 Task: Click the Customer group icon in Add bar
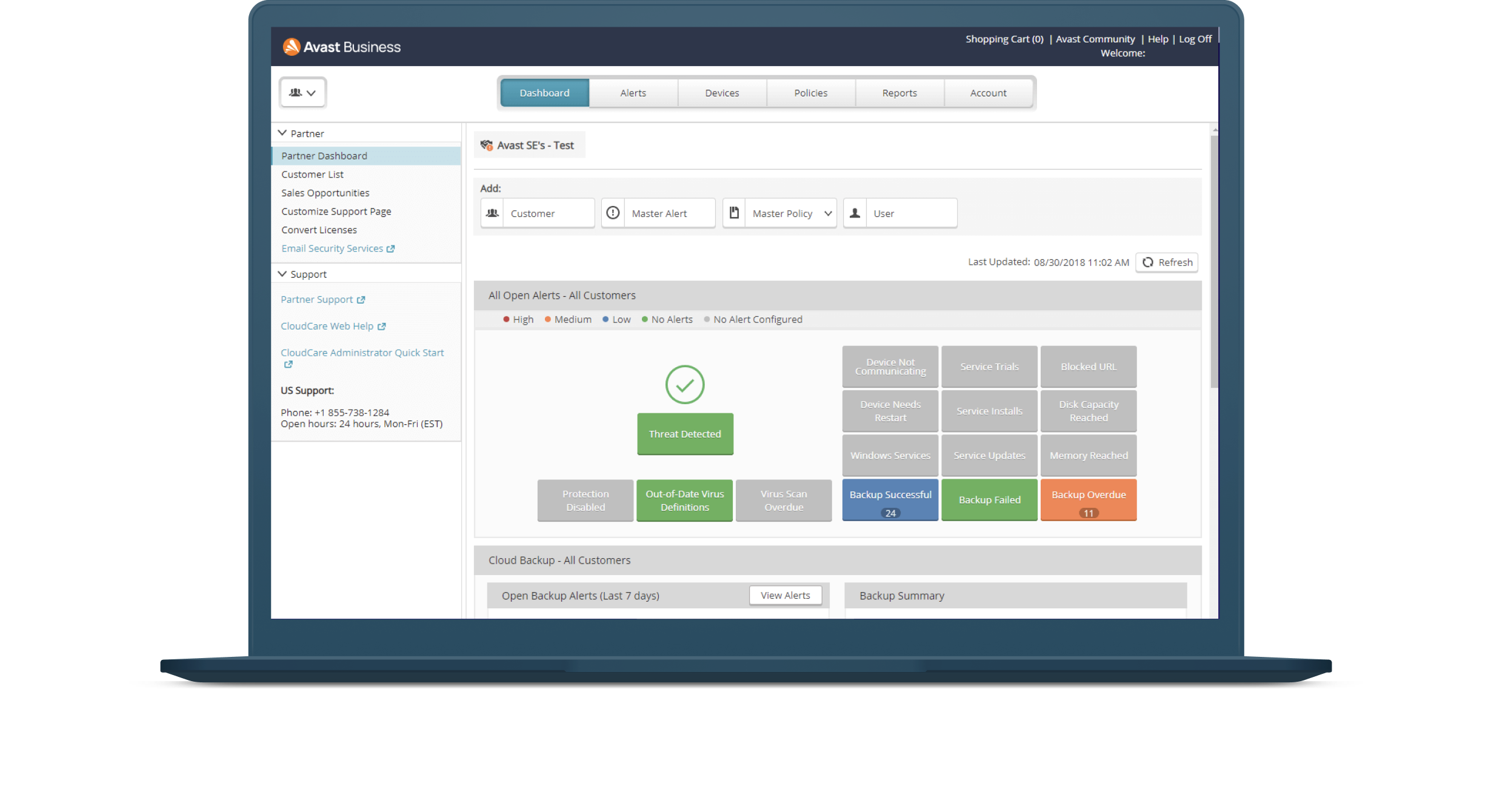[492, 213]
